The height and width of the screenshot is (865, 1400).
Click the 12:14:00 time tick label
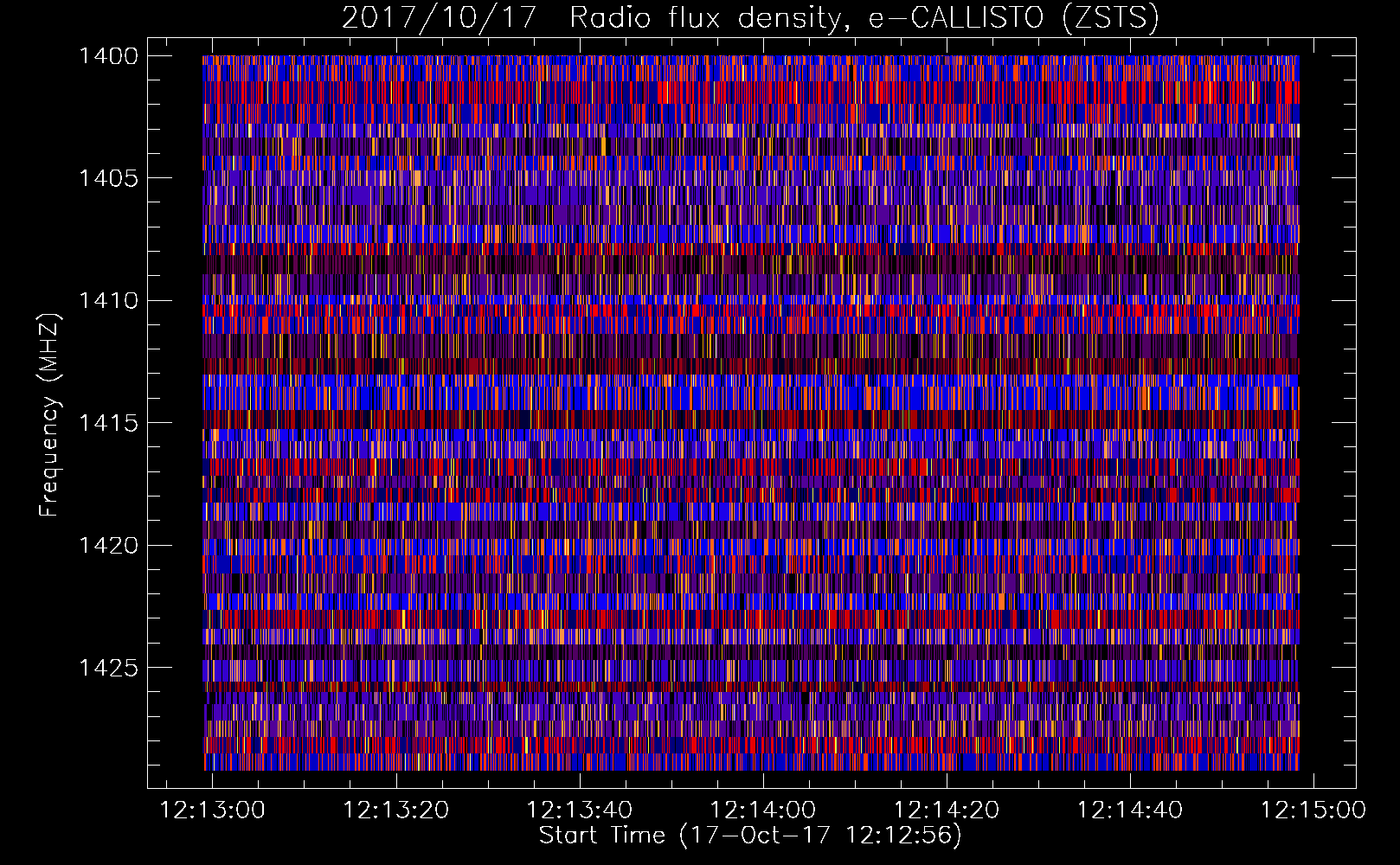(763, 811)
